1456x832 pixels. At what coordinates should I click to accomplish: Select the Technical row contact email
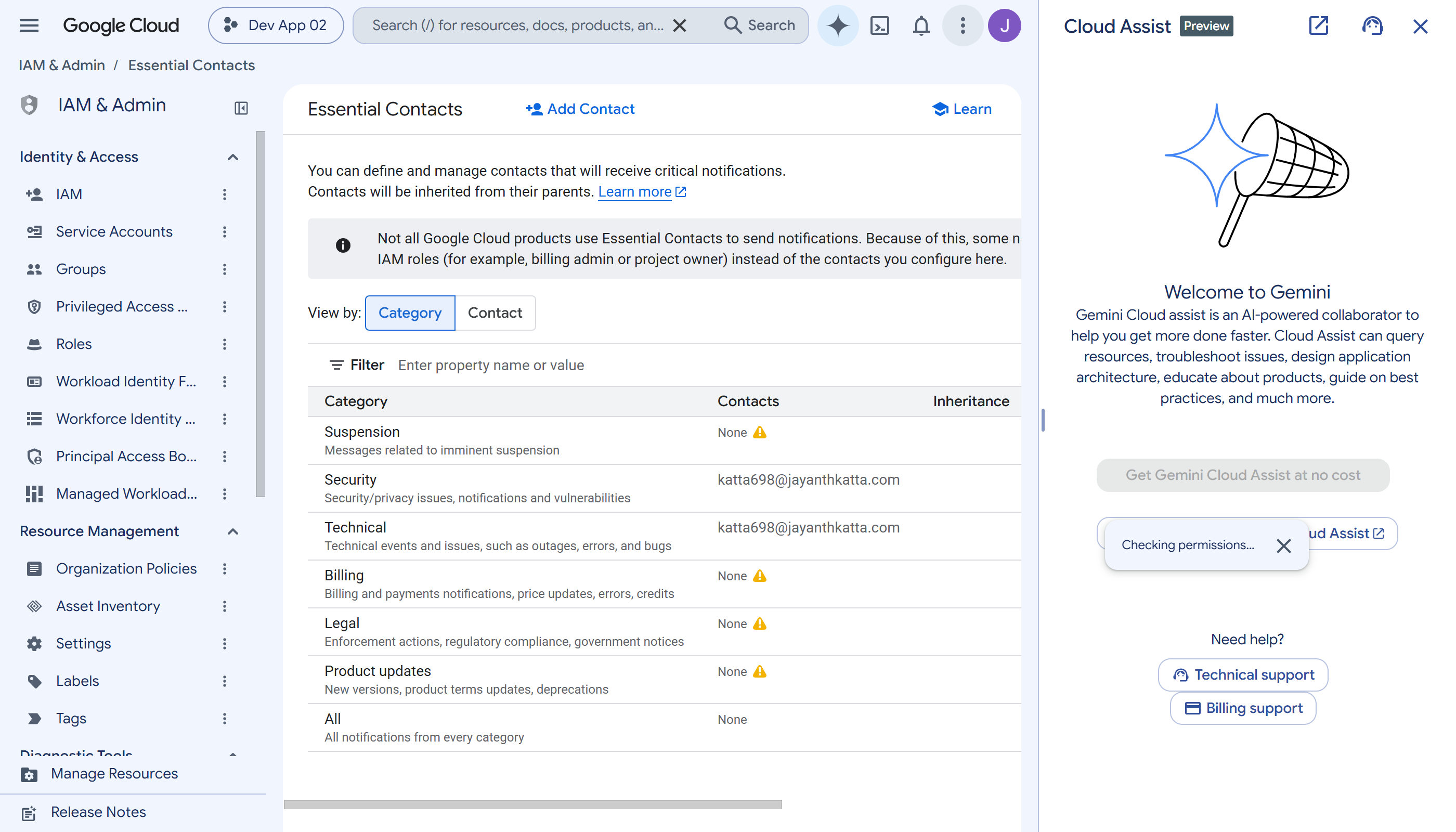[x=808, y=528]
